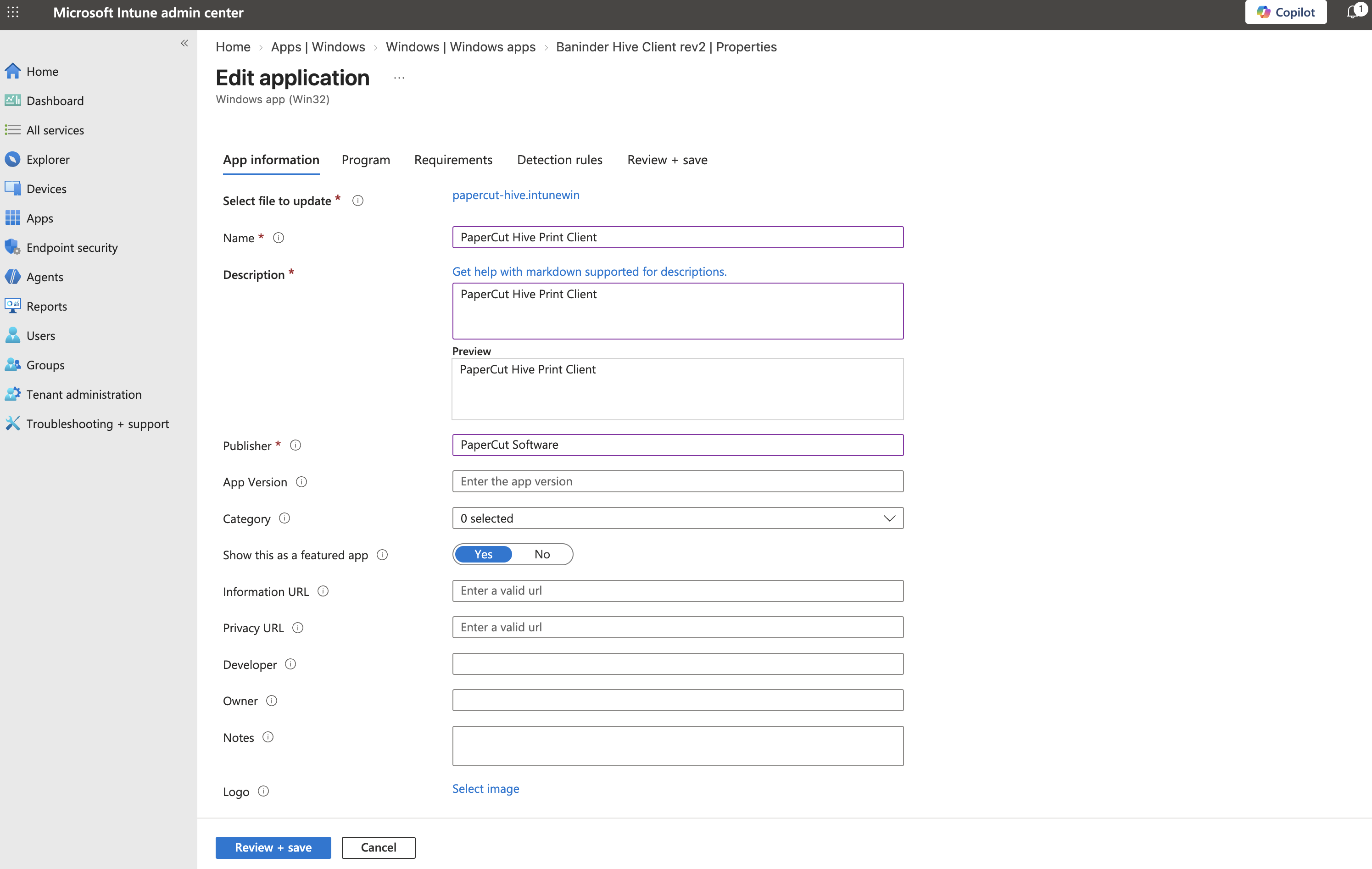1372x869 pixels.
Task: Open Troubleshooting + support in the sidebar
Action: point(97,423)
